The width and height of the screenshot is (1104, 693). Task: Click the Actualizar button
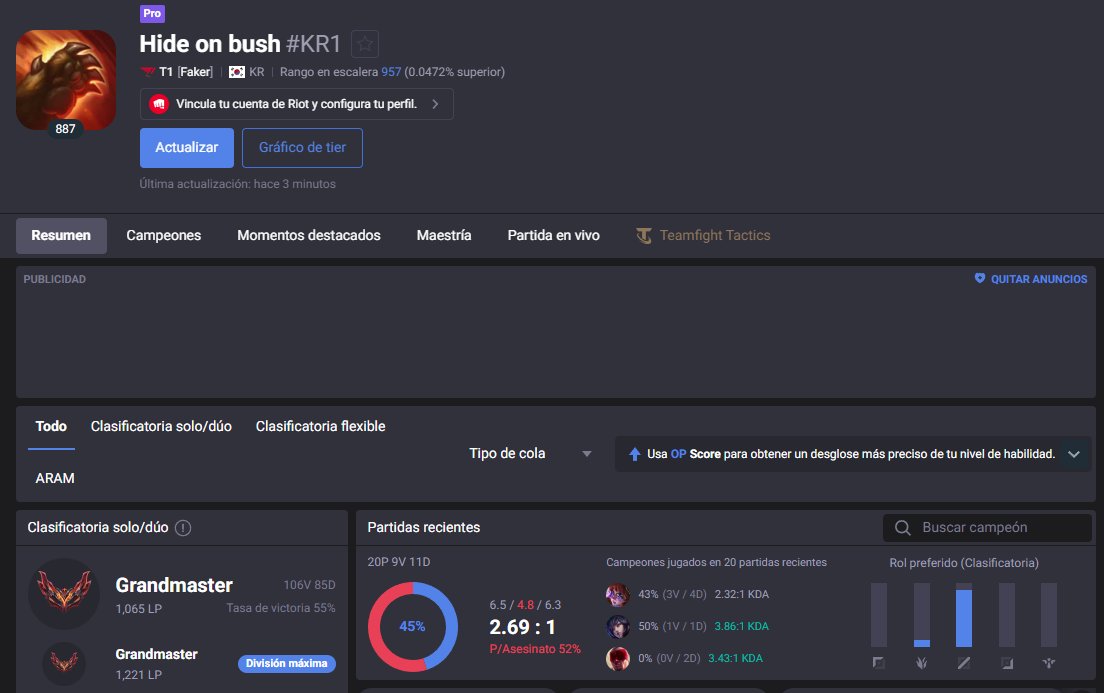tap(187, 148)
